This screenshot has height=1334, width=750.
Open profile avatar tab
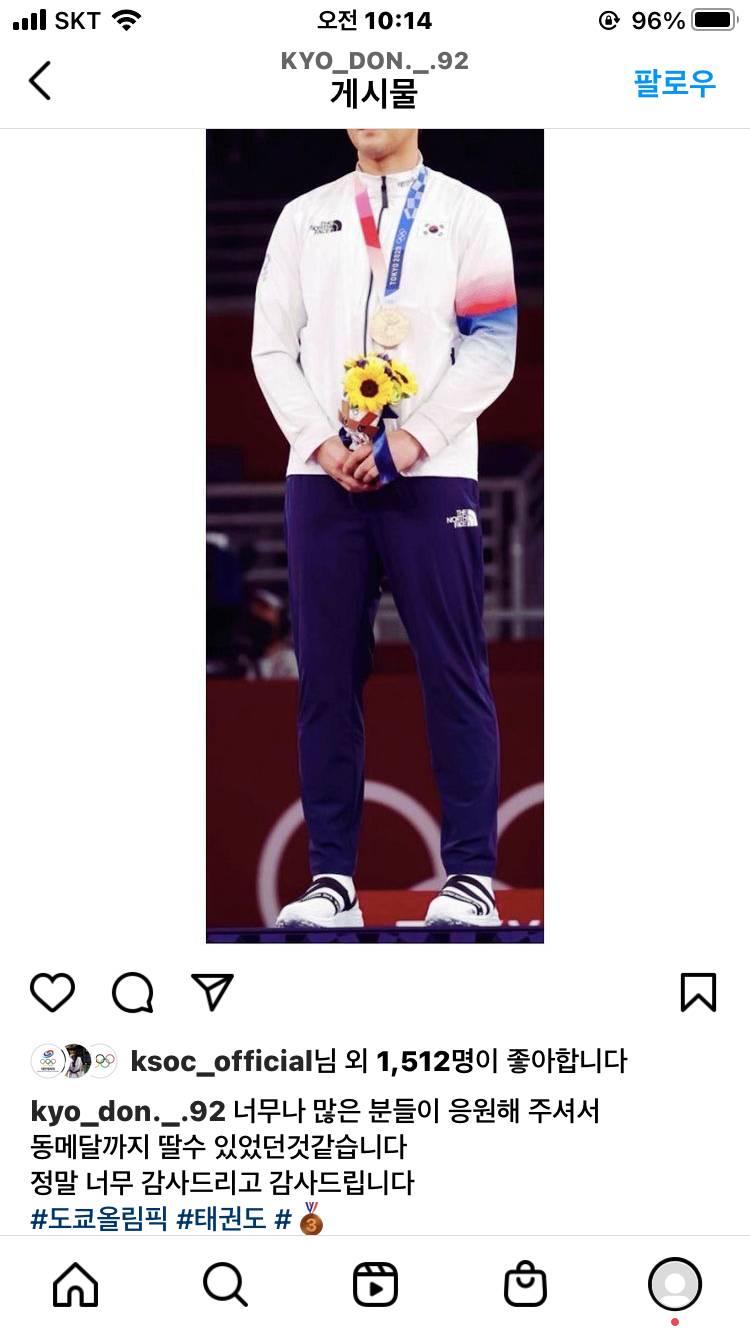(x=675, y=1284)
